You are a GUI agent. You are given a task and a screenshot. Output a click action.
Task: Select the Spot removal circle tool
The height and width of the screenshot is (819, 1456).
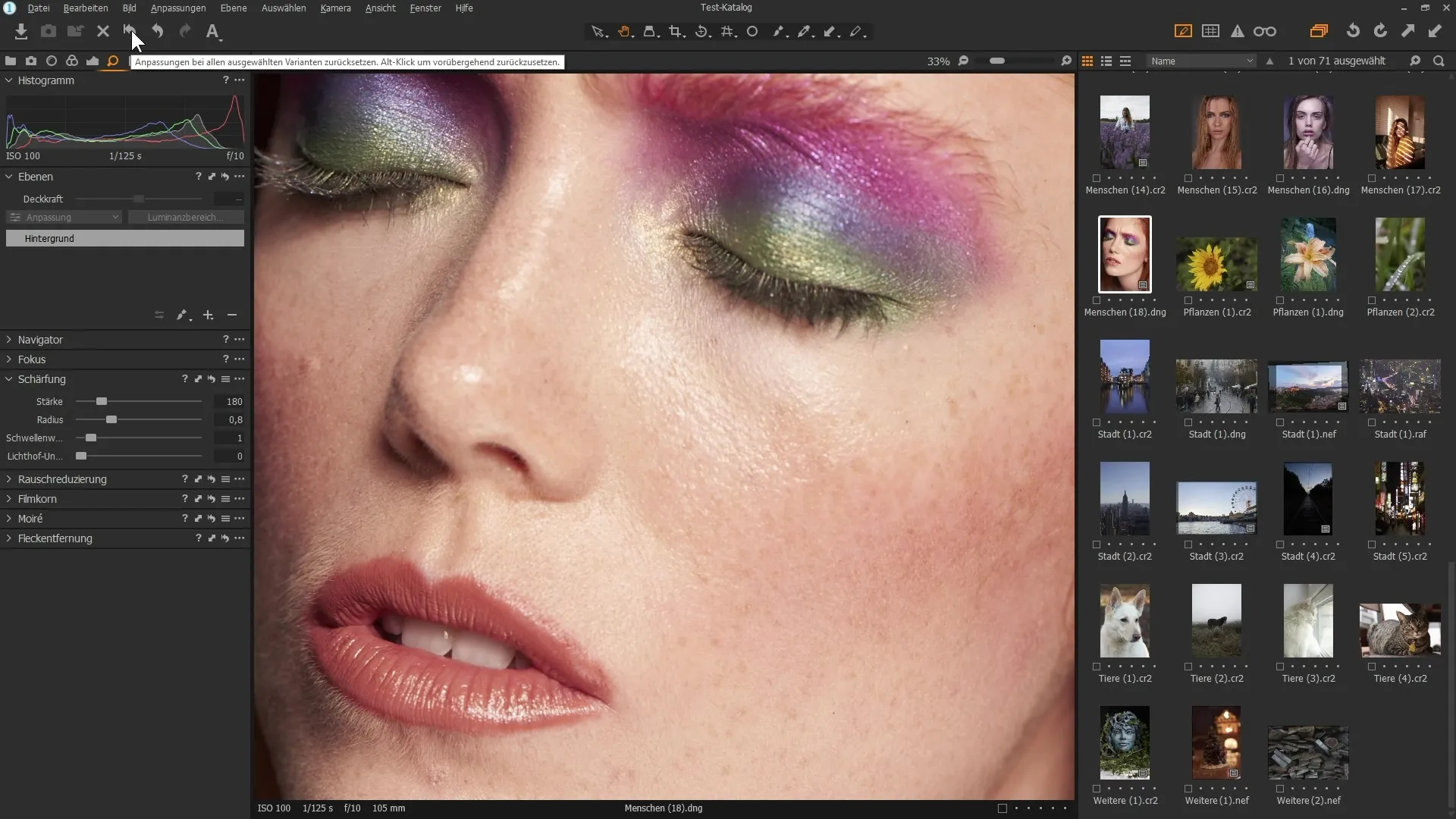click(x=752, y=31)
